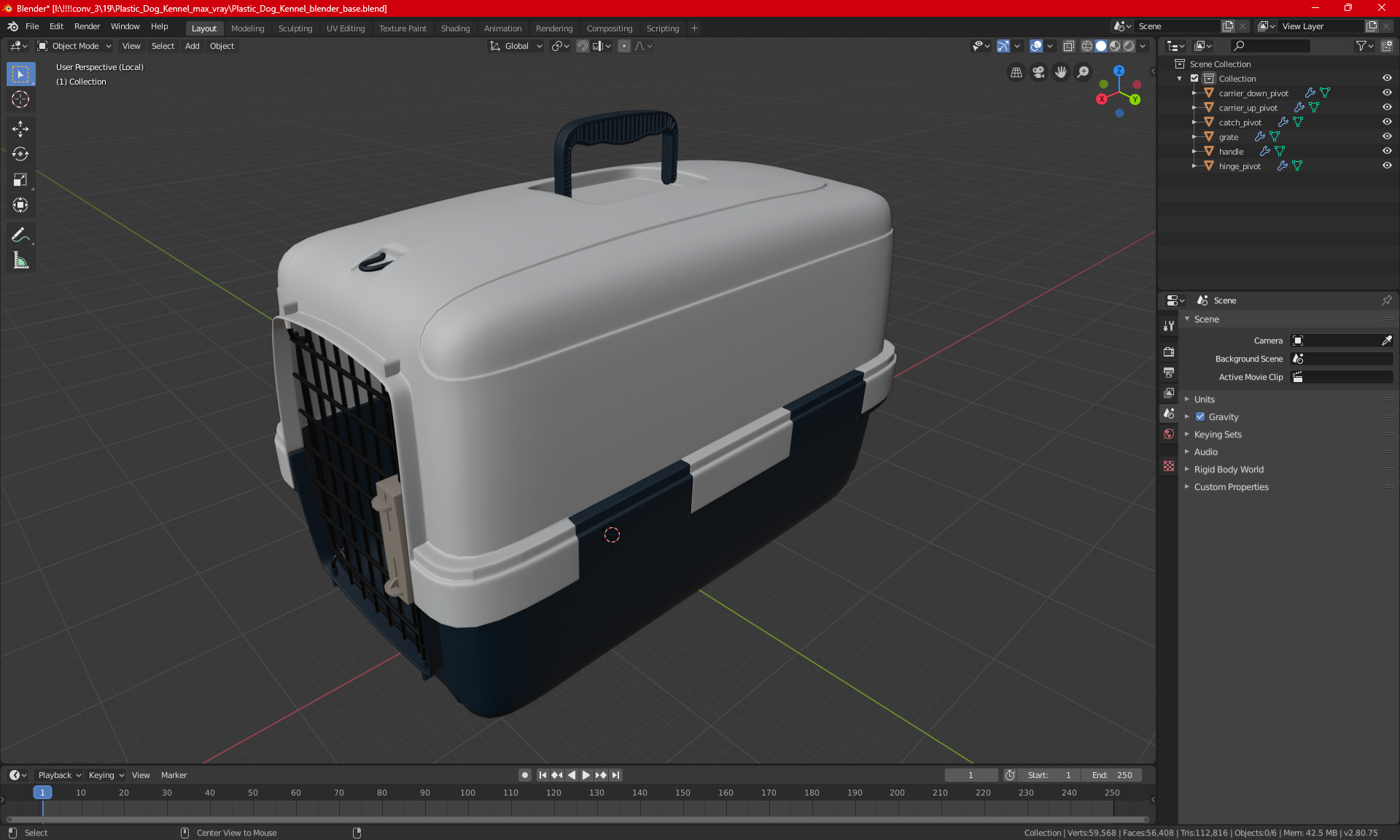Screen dimensions: 1400x840
Task: Select the Scale tool
Action: (20, 179)
